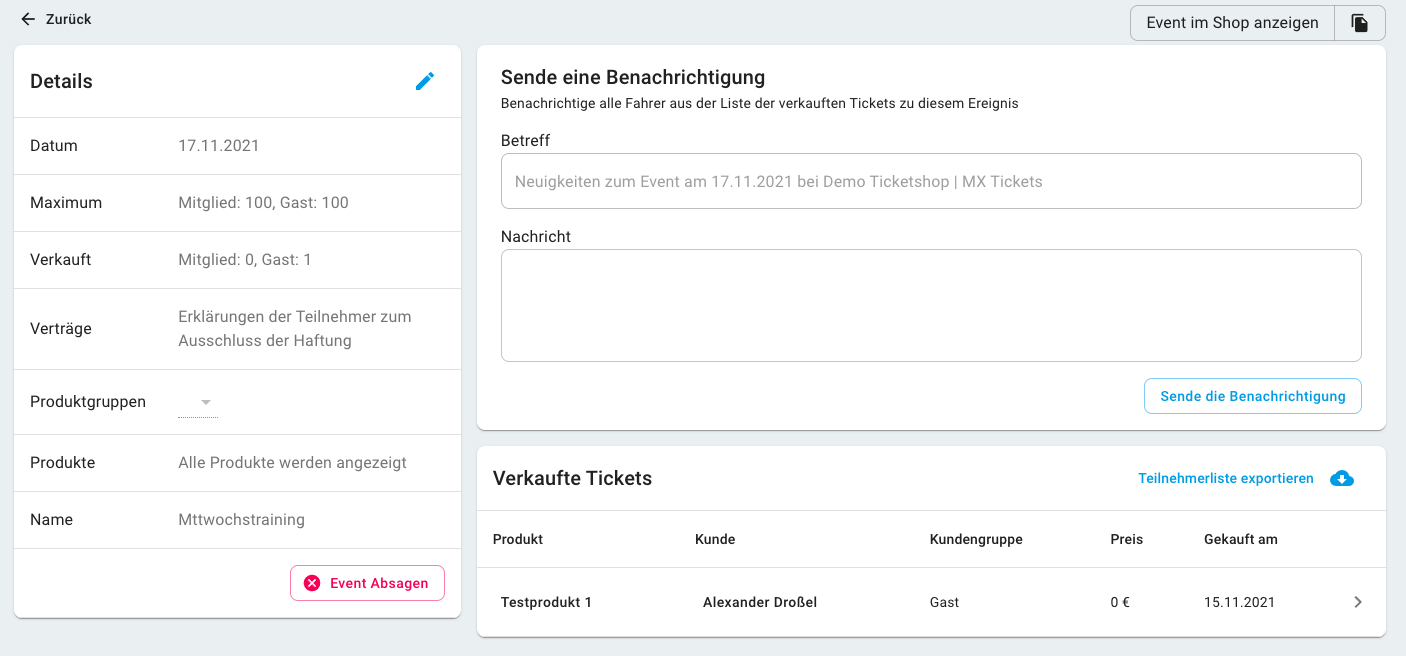Image resolution: width=1406 pixels, height=656 pixels.
Task: Click the Gekauft am column header
Action: (1240, 539)
